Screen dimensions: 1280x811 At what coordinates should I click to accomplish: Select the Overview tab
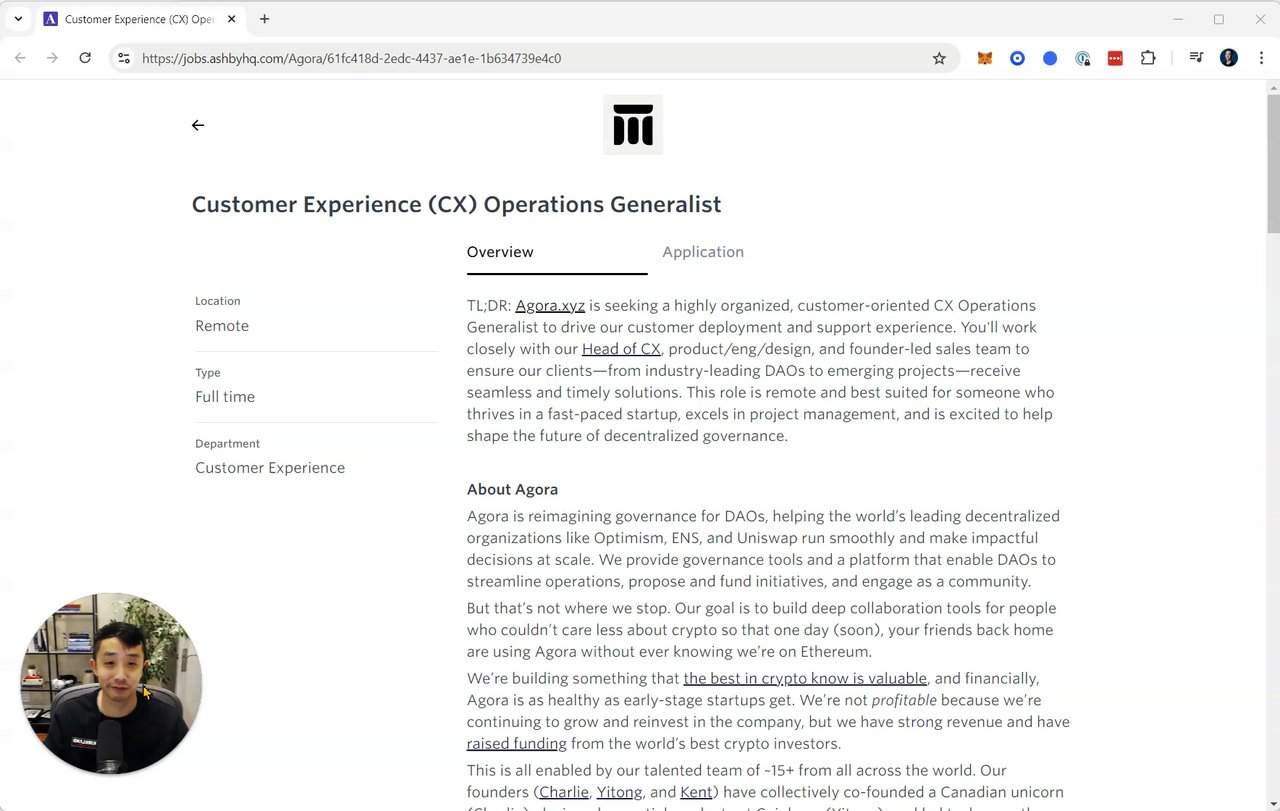coord(500,252)
